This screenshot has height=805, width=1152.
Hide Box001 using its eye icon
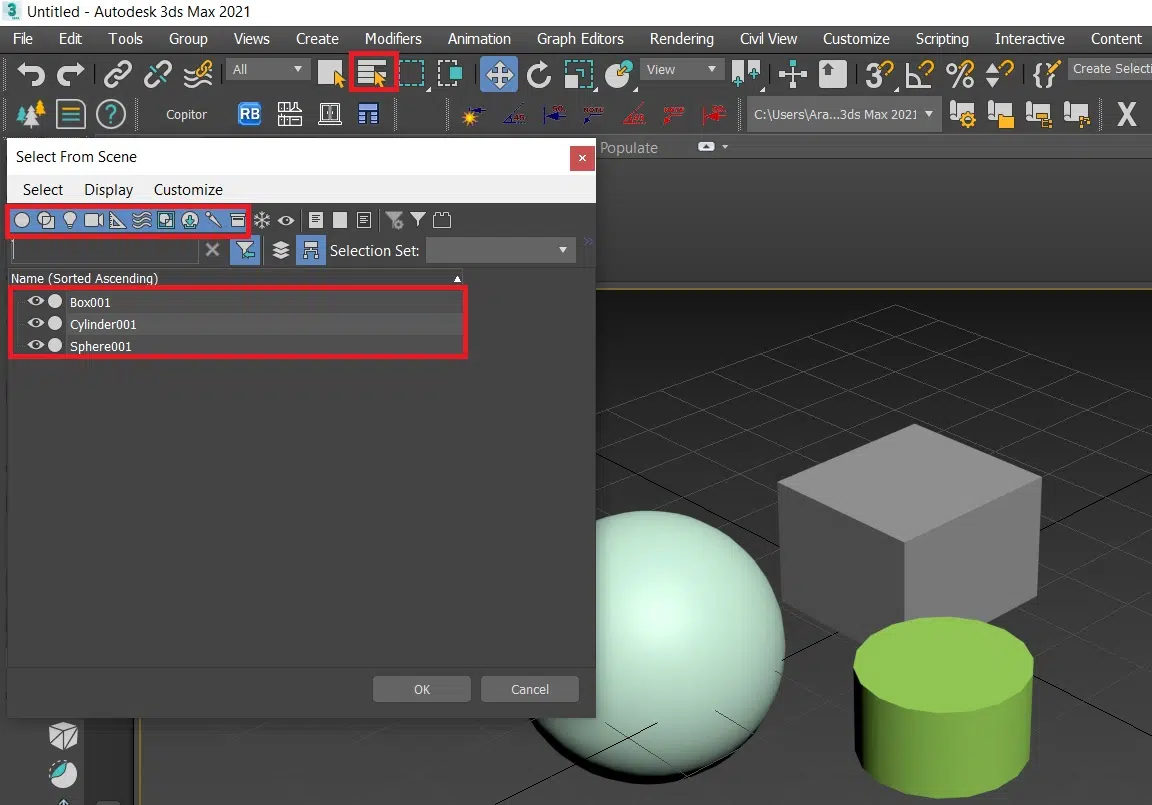coord(36,301)
